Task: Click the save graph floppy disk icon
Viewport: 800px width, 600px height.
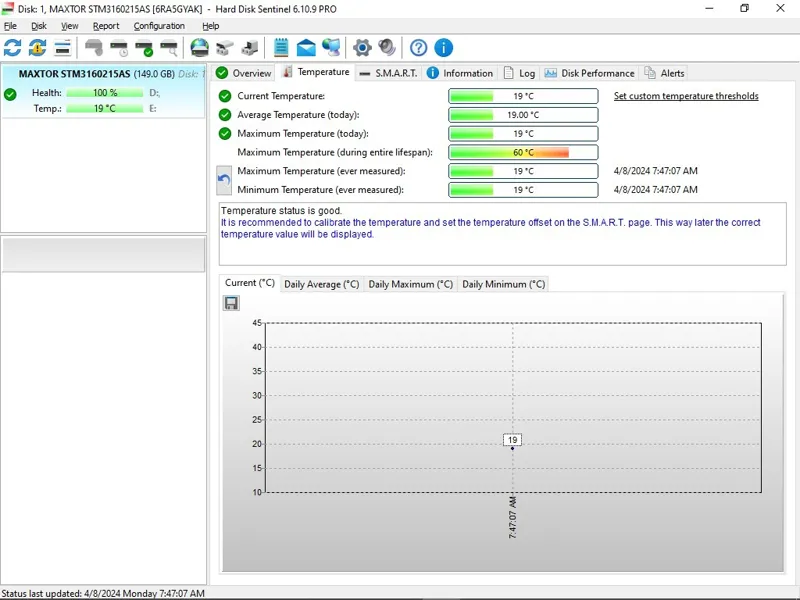Action: pyautogui.click(x=231, y=304)
